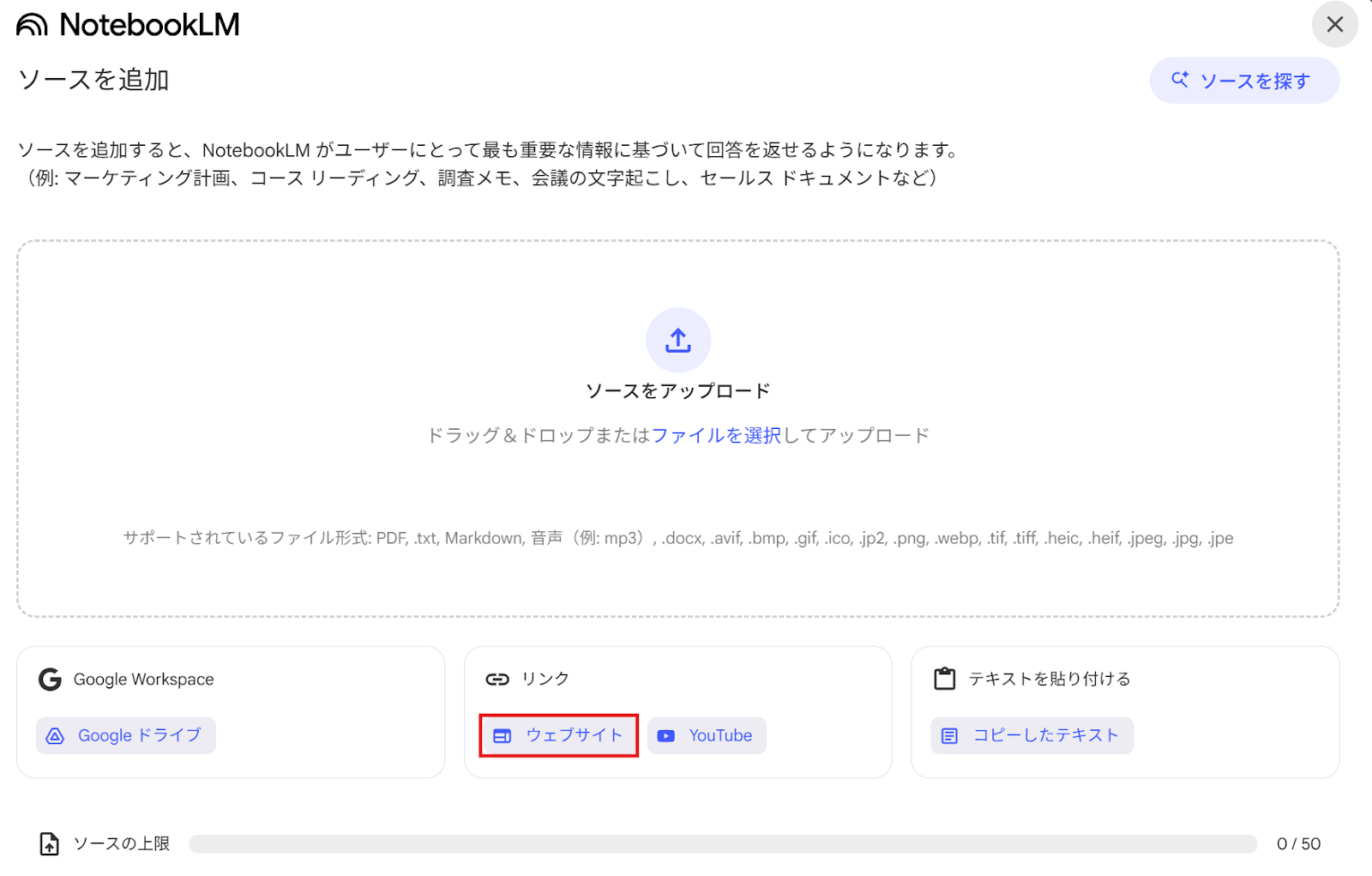1372x876 pixels.
Task: Click the テキストを貼り付ける section label
Action: coord(1050,679)
